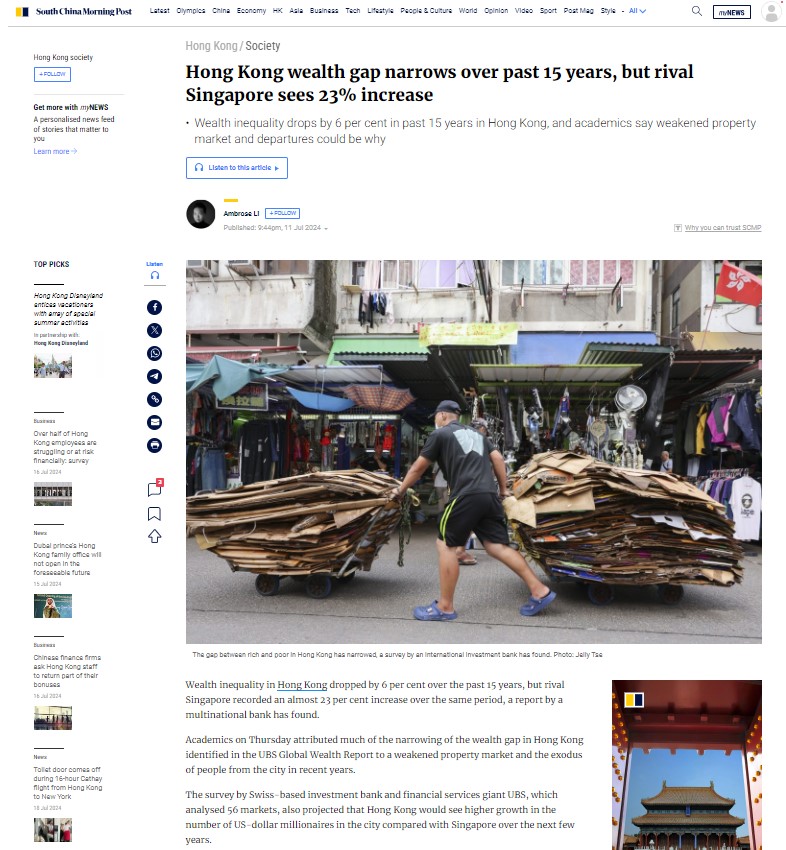The image size is (786, 850).
Task: Expand the All sections dropdown
Action: (637, 11)
